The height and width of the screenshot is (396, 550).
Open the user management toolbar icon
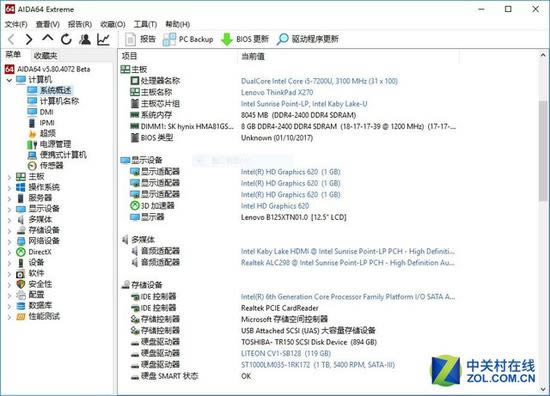click(85, 39)
